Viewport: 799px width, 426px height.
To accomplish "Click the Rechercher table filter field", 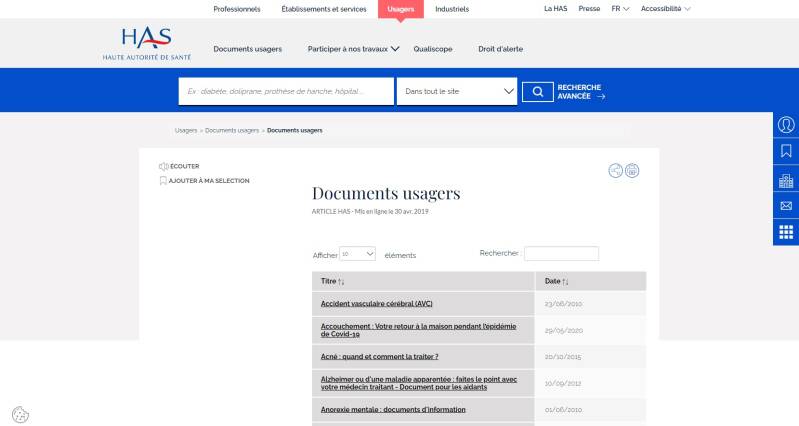I will tap(562, 253).
